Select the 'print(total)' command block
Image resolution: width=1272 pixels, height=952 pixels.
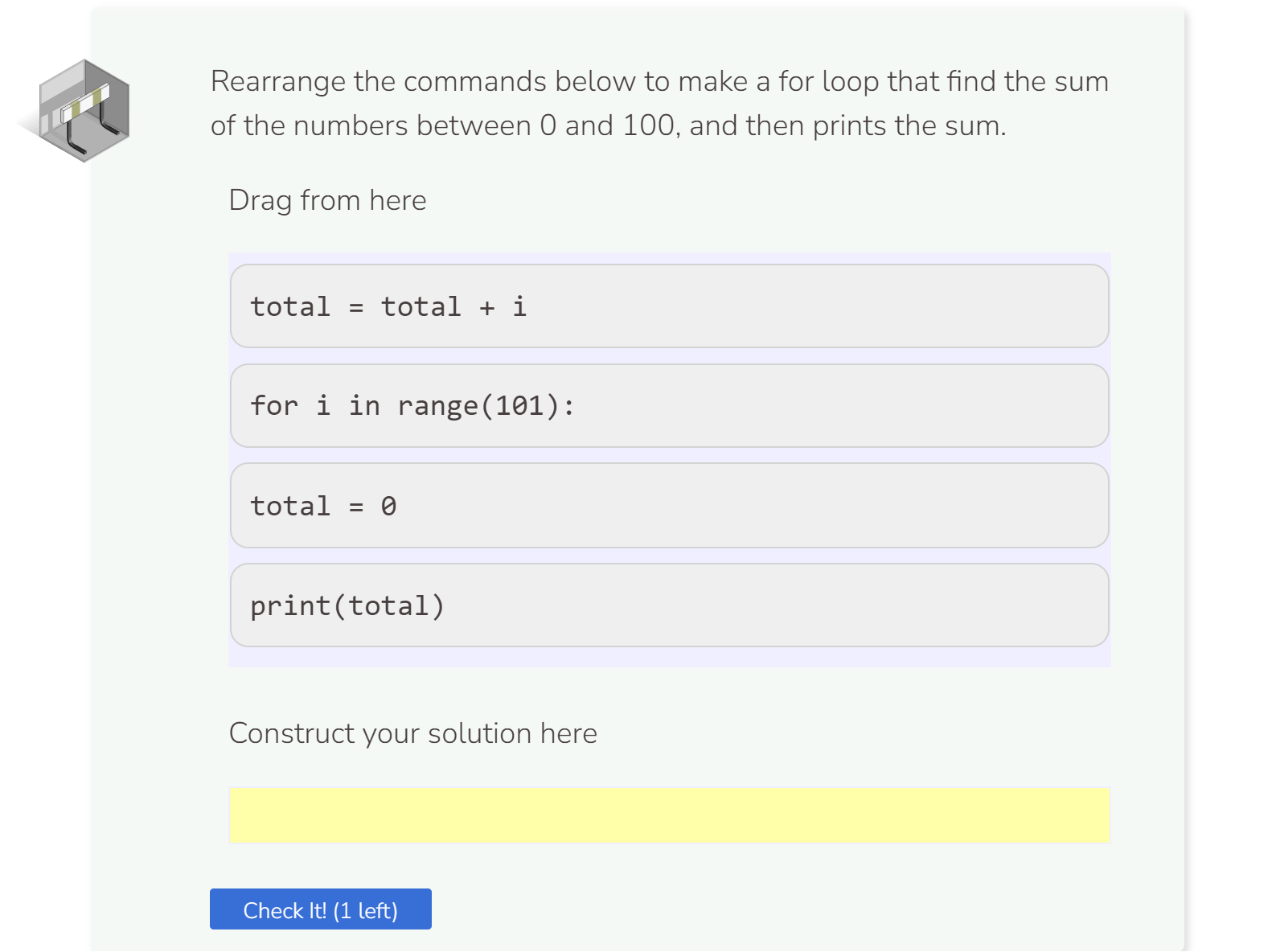669,605
